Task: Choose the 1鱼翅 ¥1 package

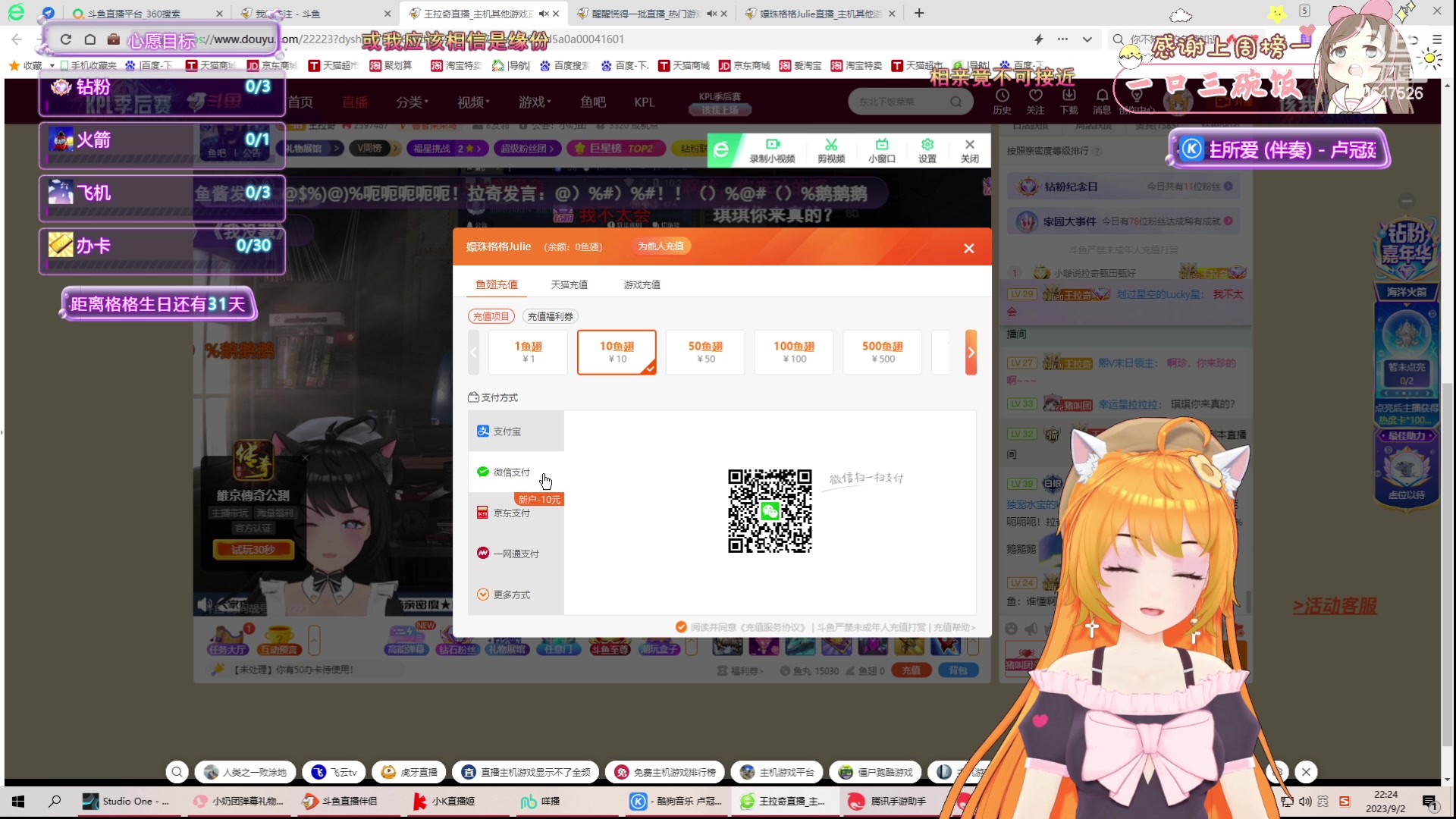Action: (529, 352)
